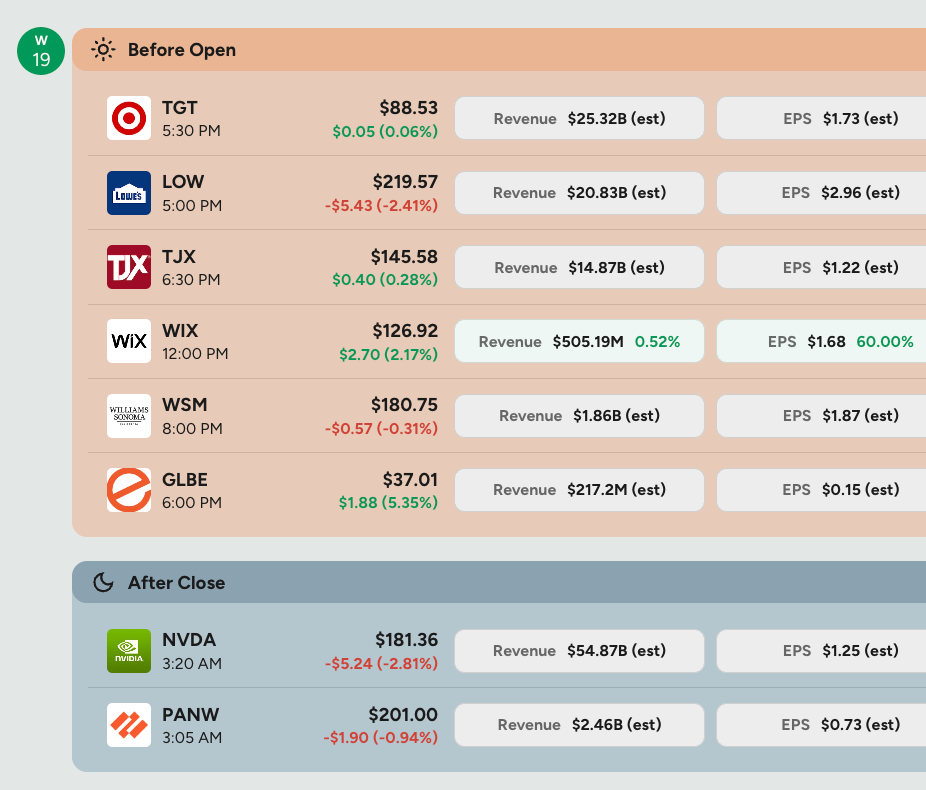Click TGT revenue estimate $25.32B box

[x=579, y=118]
